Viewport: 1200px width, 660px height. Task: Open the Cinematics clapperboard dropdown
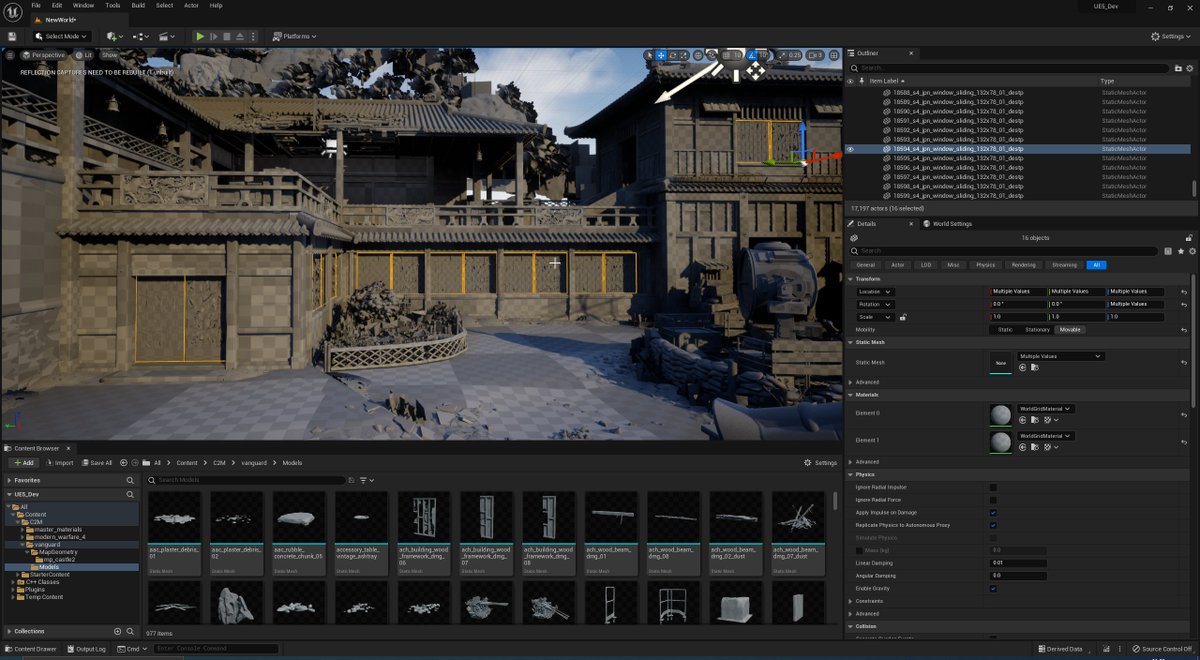pyautogui.click(x=167, y=36)
